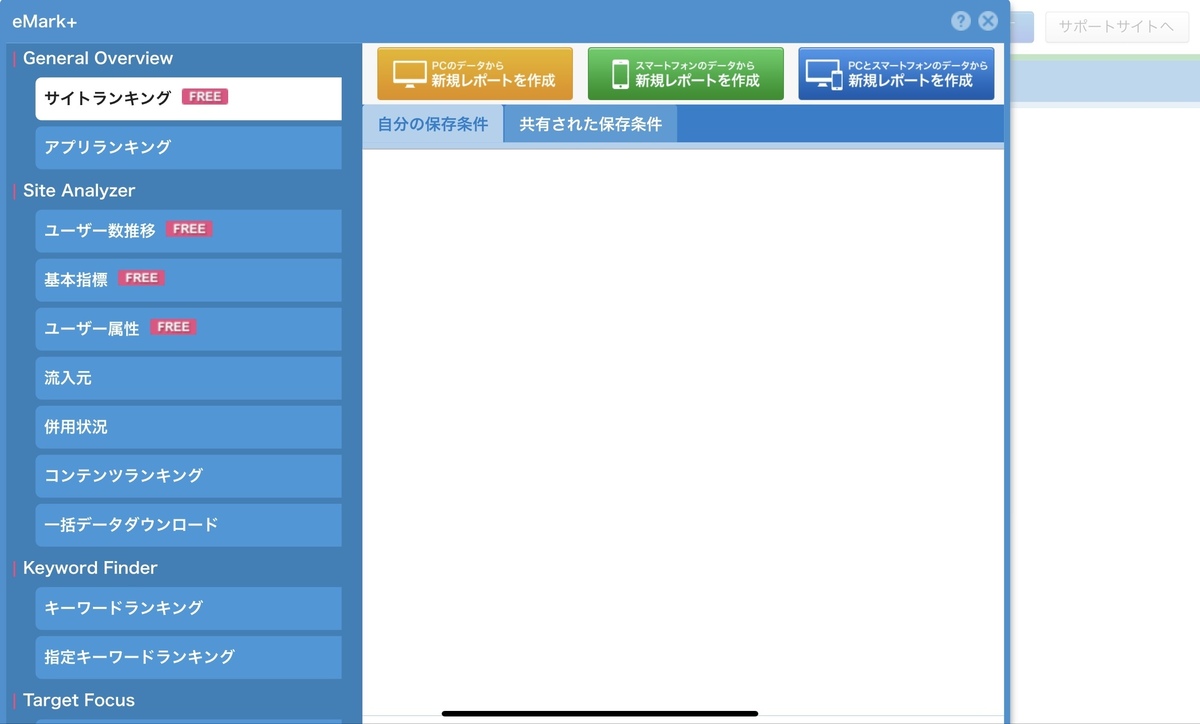Click the help question mark icon
The width and height of the screenshot is (1200, 724).
(961, 21)
